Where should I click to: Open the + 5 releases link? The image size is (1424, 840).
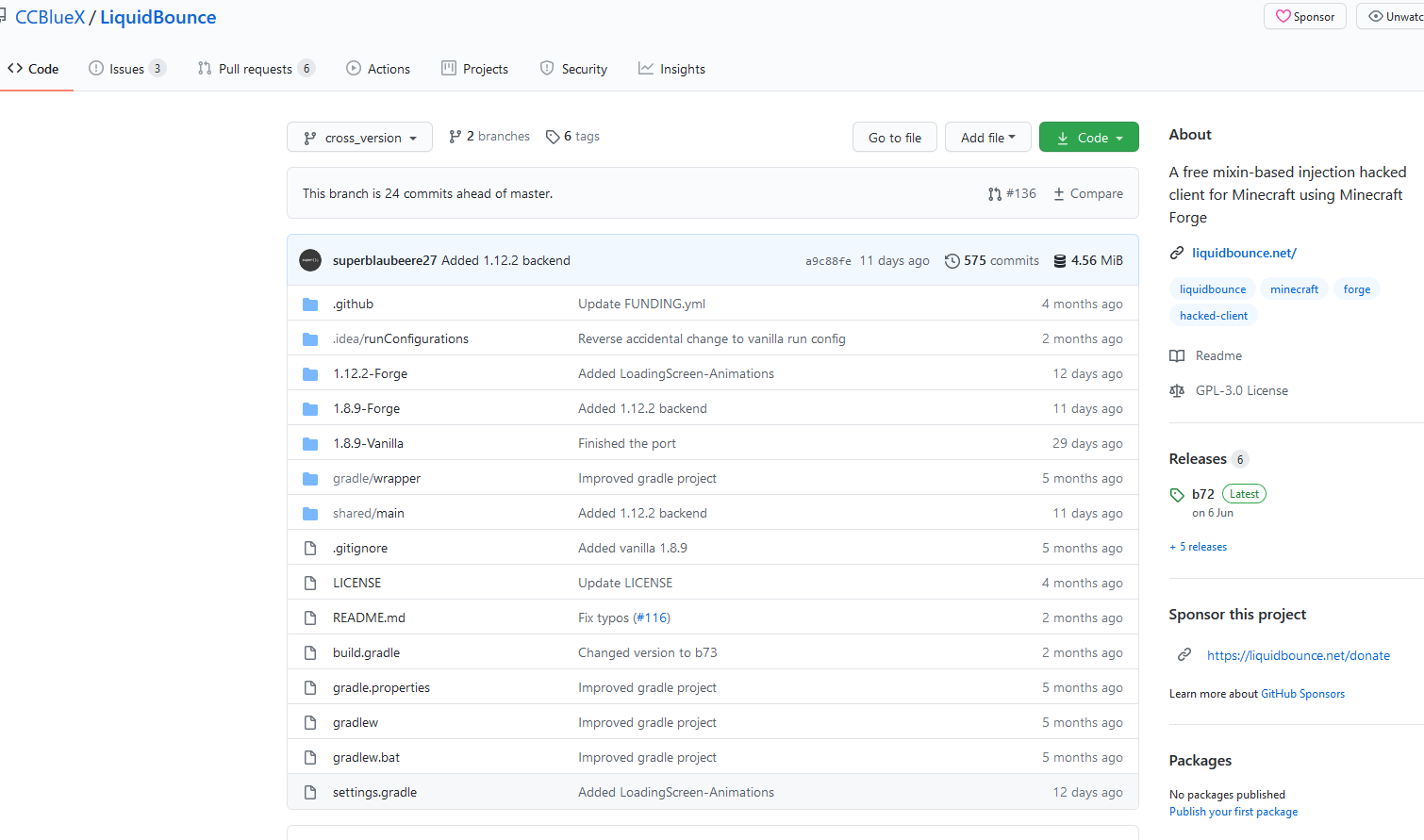click(1199, 547)
